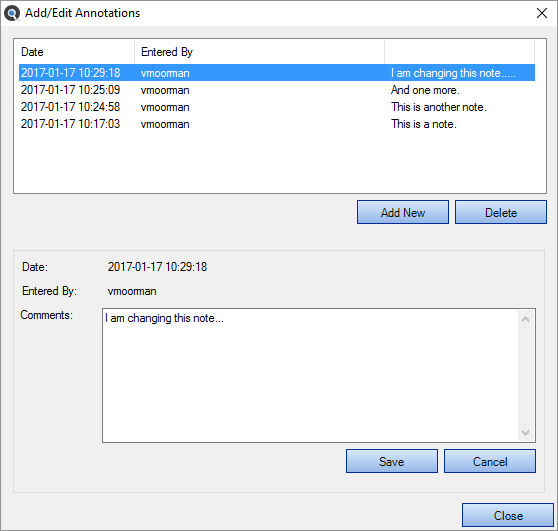
Task: Select the 10:29:18 annotation row
Action: coord(277,73)
